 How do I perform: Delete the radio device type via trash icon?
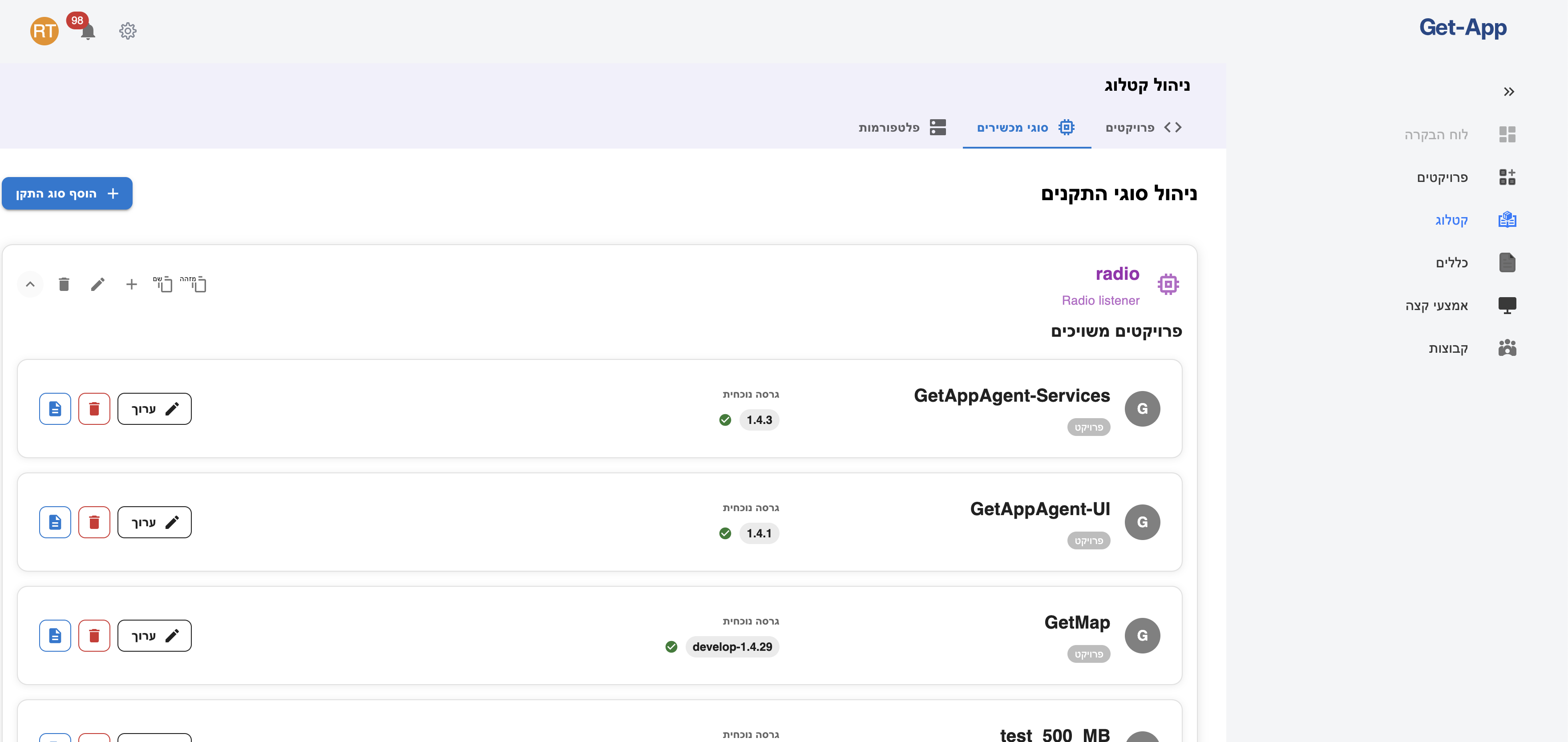click(64, 284)
